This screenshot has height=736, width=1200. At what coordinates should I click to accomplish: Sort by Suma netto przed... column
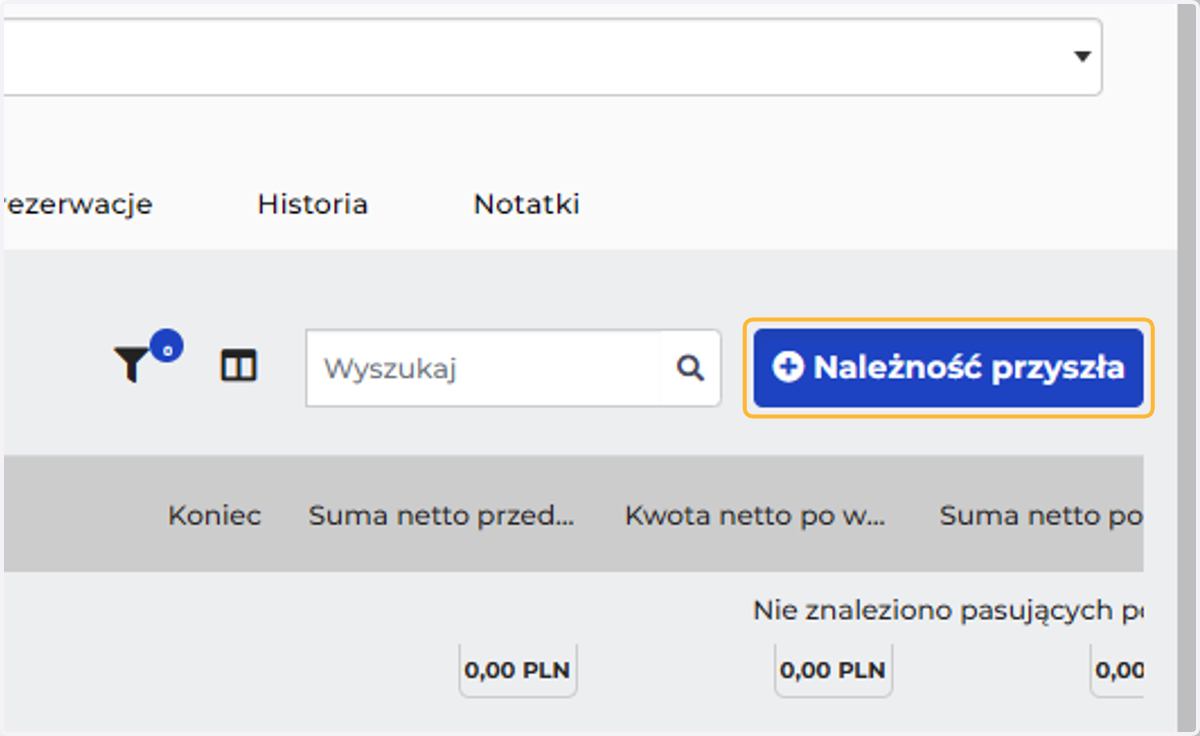coord(441,516)
